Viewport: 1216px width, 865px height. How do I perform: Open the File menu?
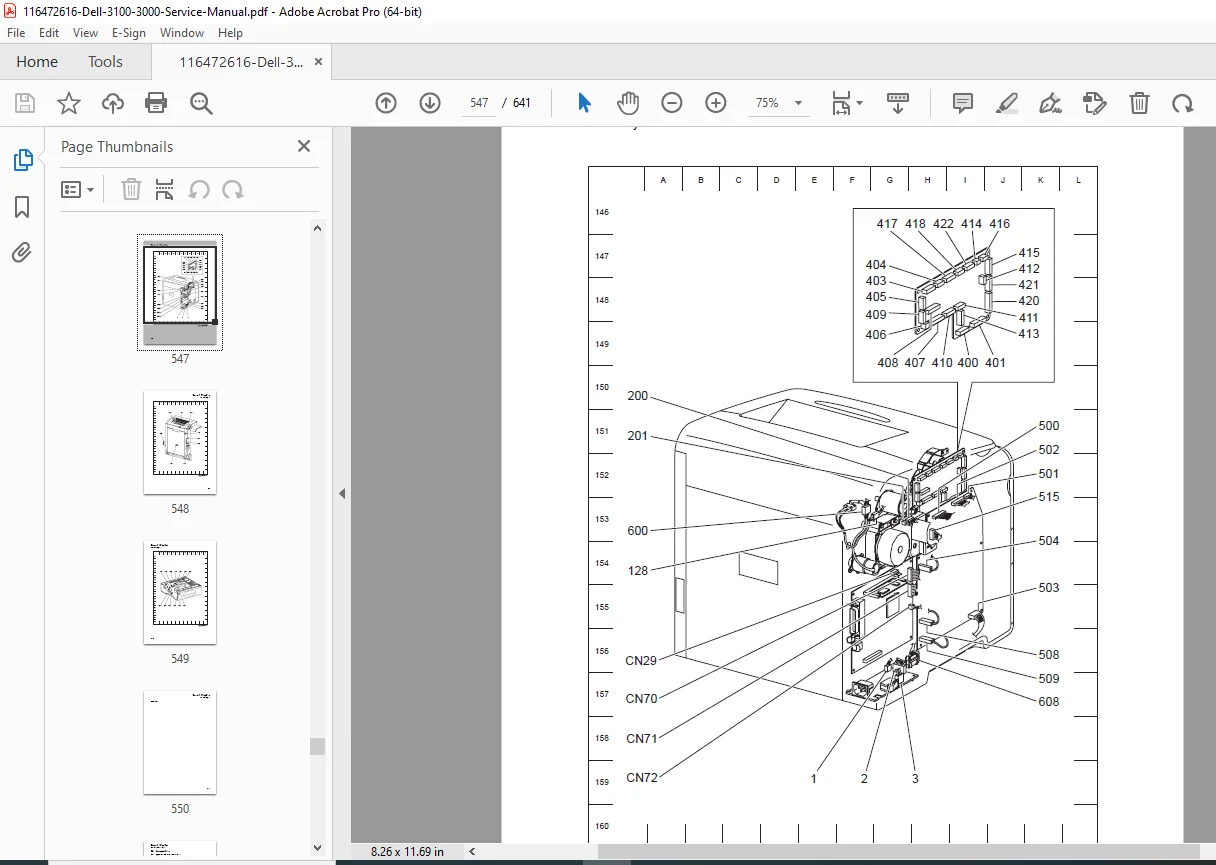16,33
